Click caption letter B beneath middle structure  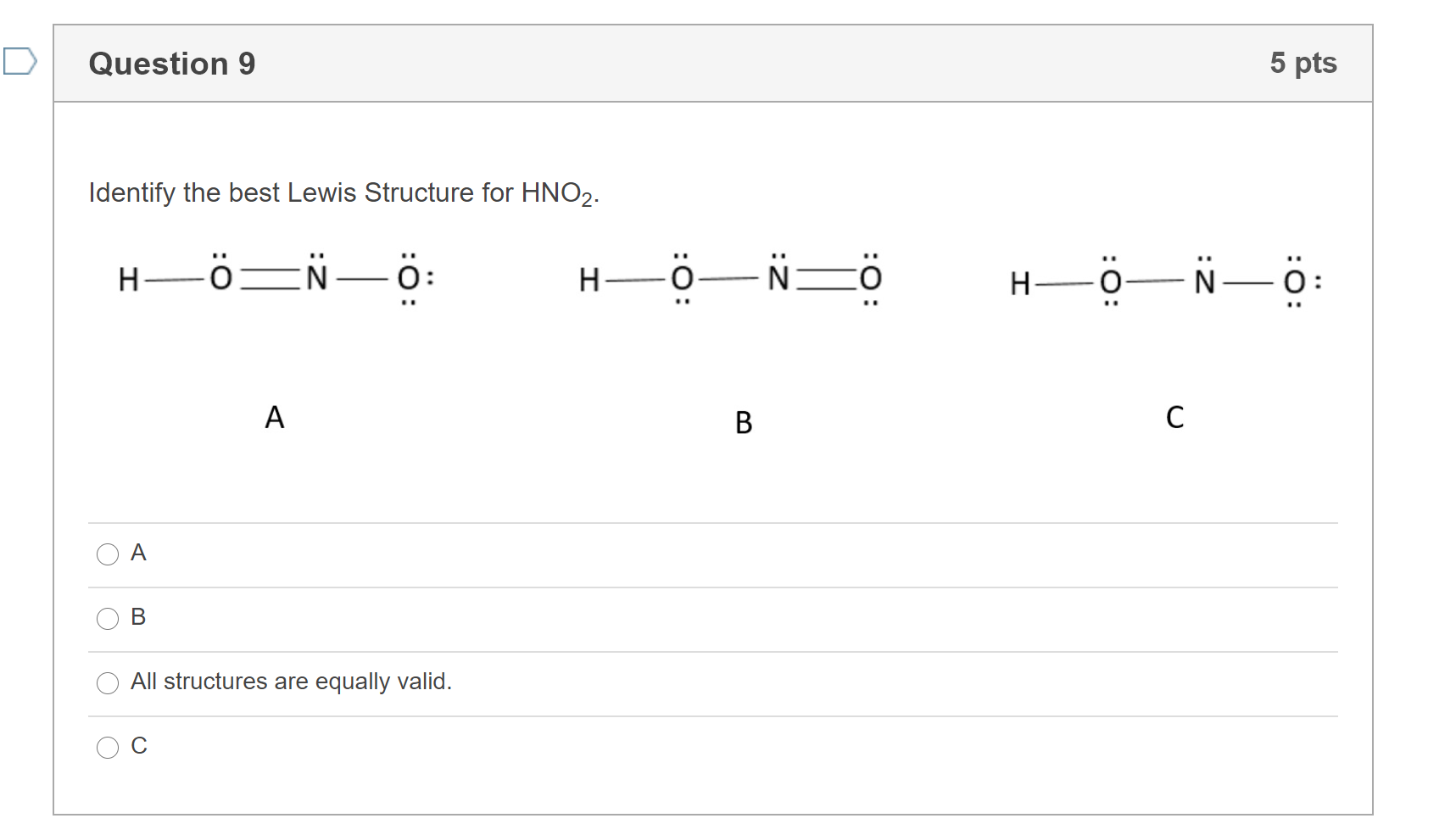[744, 422]
